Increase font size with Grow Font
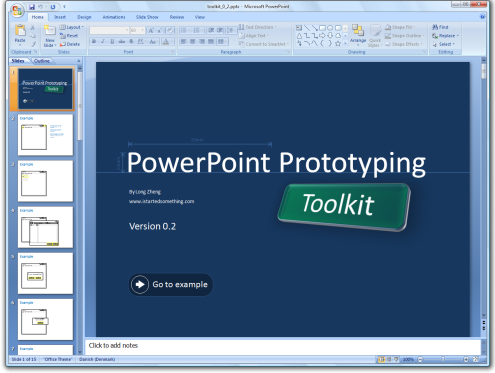Screen dimensions: 495x373 point(151,30)
